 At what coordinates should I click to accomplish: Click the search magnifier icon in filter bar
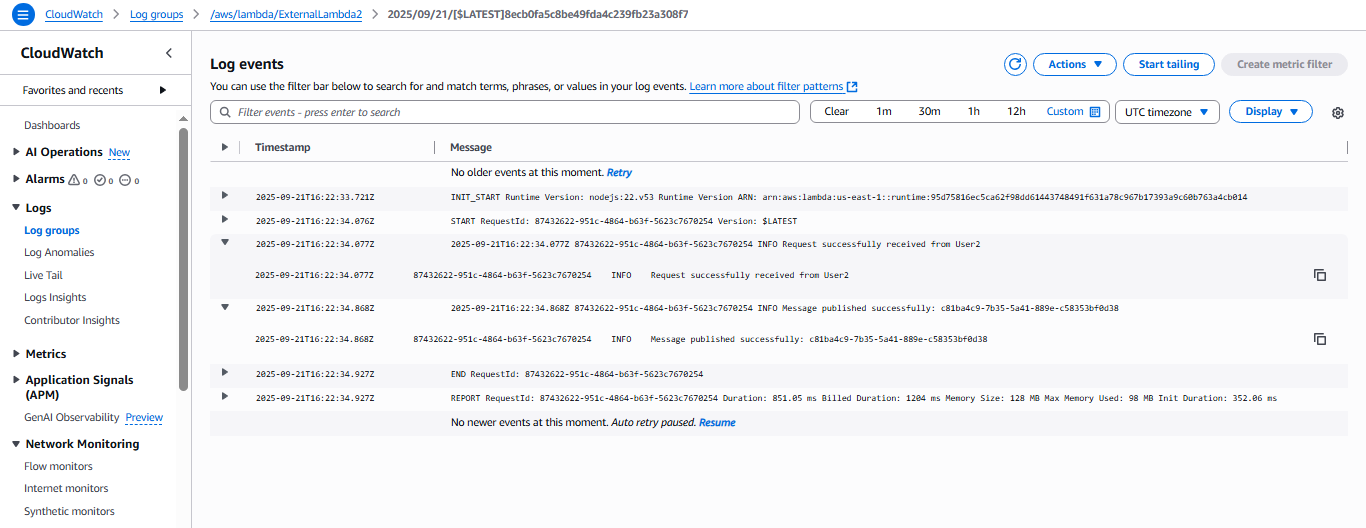click(225, 112)
